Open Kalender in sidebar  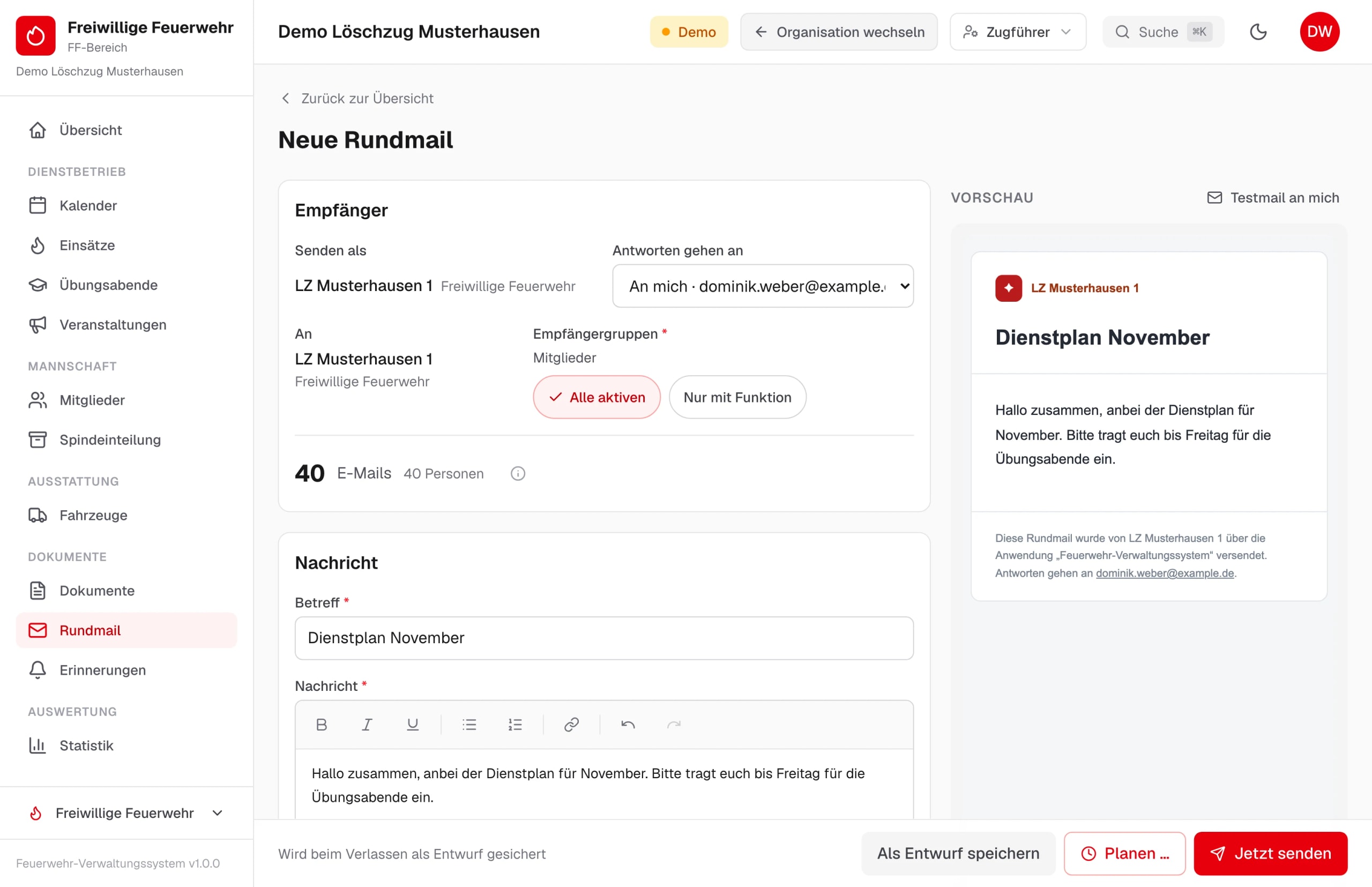[126, 206]
